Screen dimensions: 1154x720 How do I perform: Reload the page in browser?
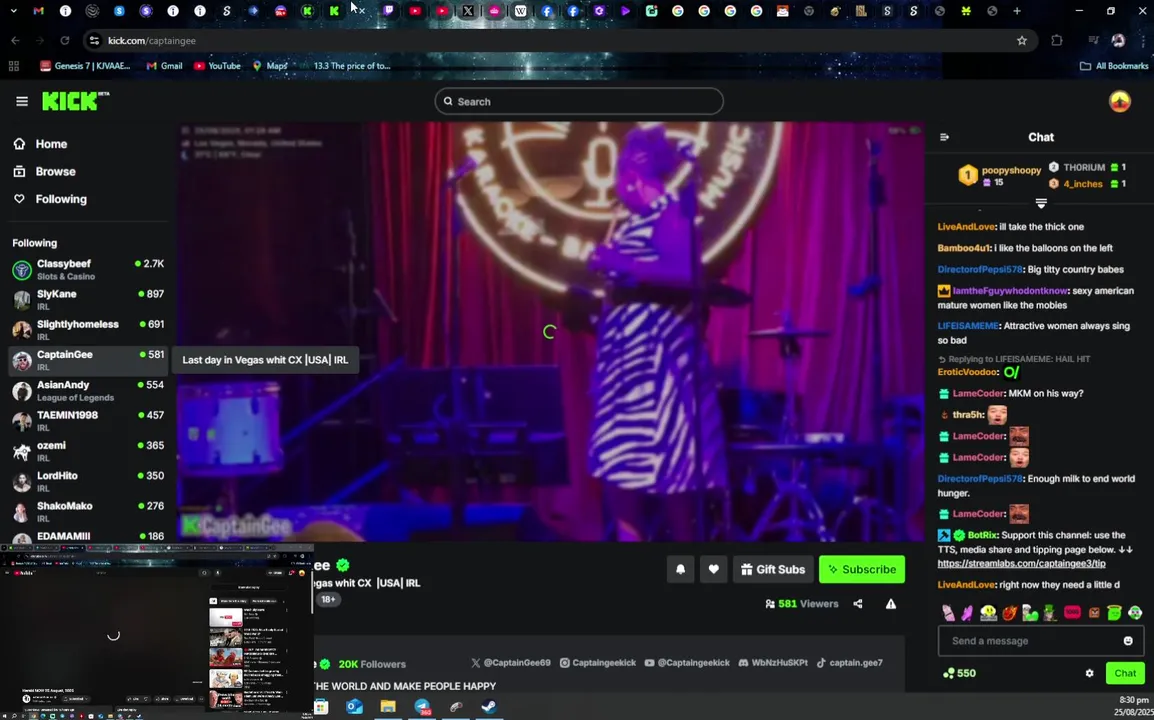coord(65,40)
